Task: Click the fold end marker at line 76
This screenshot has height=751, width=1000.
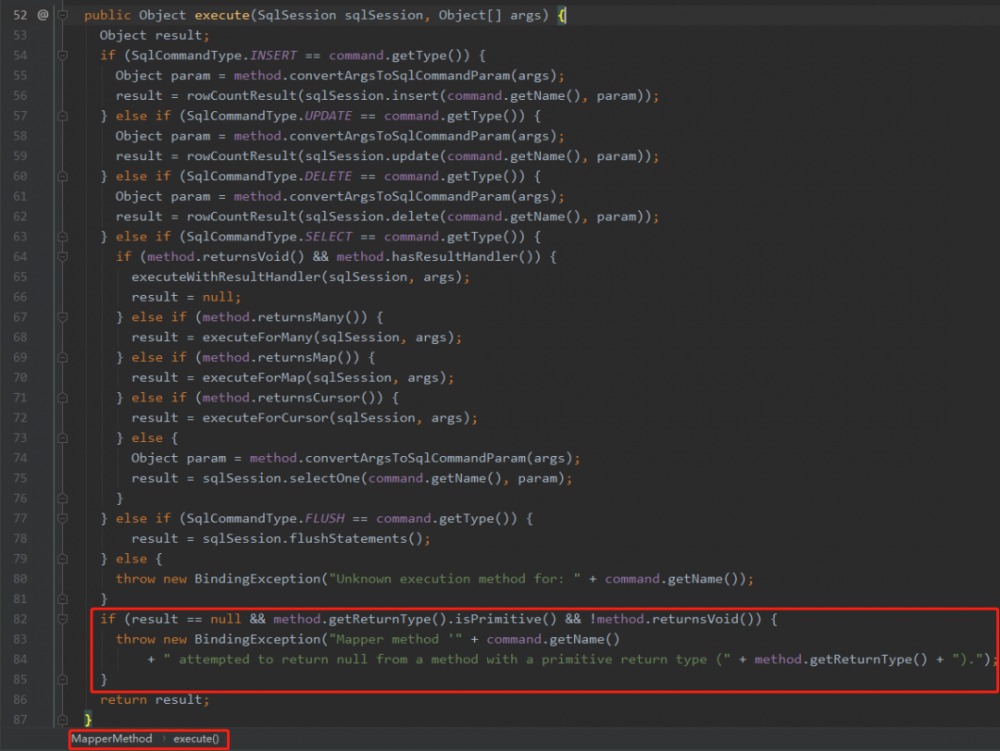Action: [x=62, y=499]
